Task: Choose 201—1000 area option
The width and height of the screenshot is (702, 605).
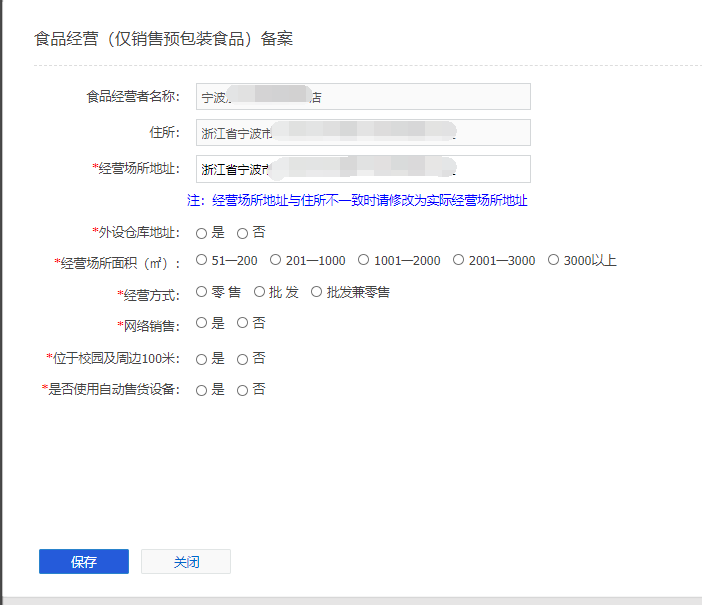Action: [x=276, y=260]
